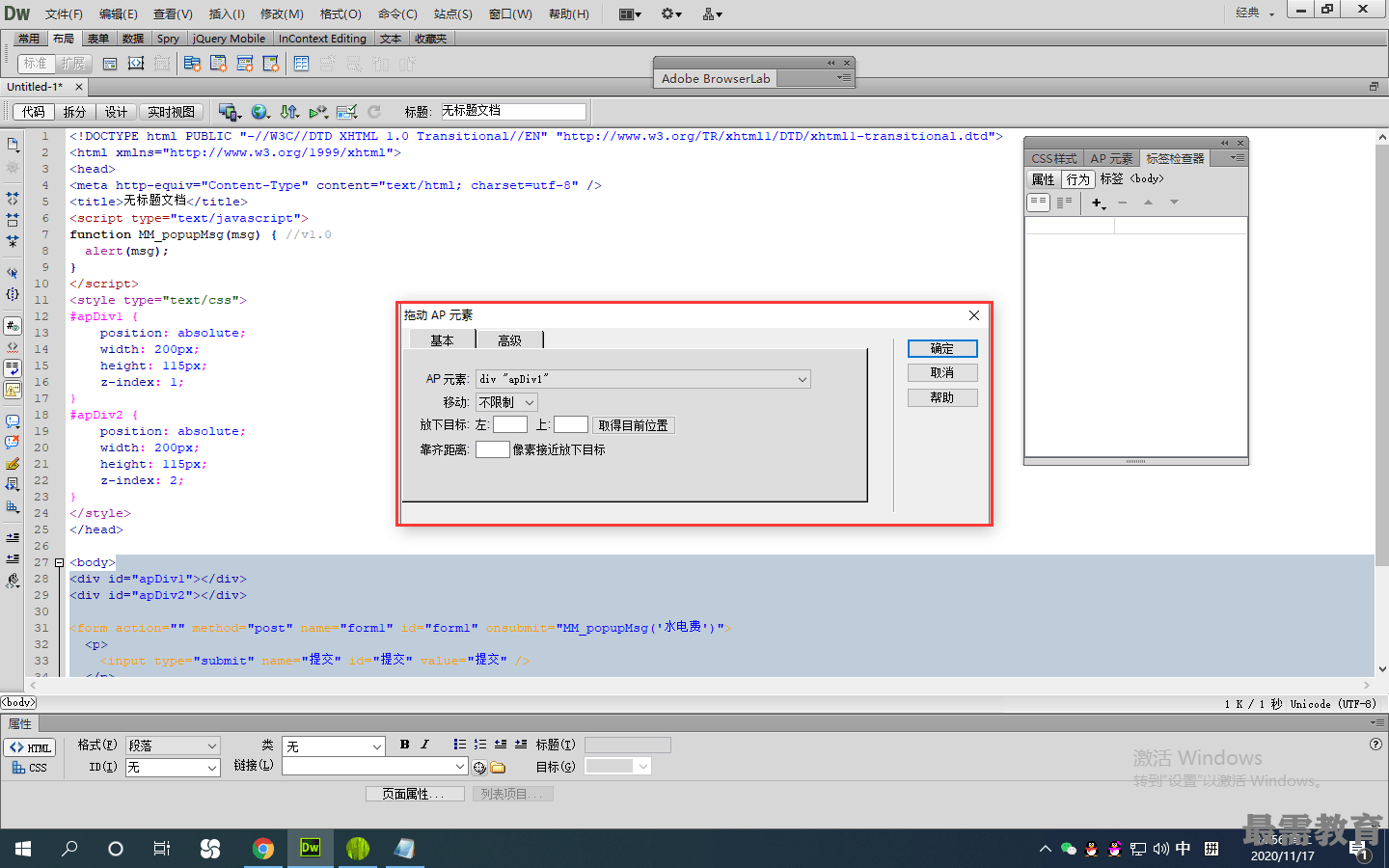Open Commands menu

(397, 14)
